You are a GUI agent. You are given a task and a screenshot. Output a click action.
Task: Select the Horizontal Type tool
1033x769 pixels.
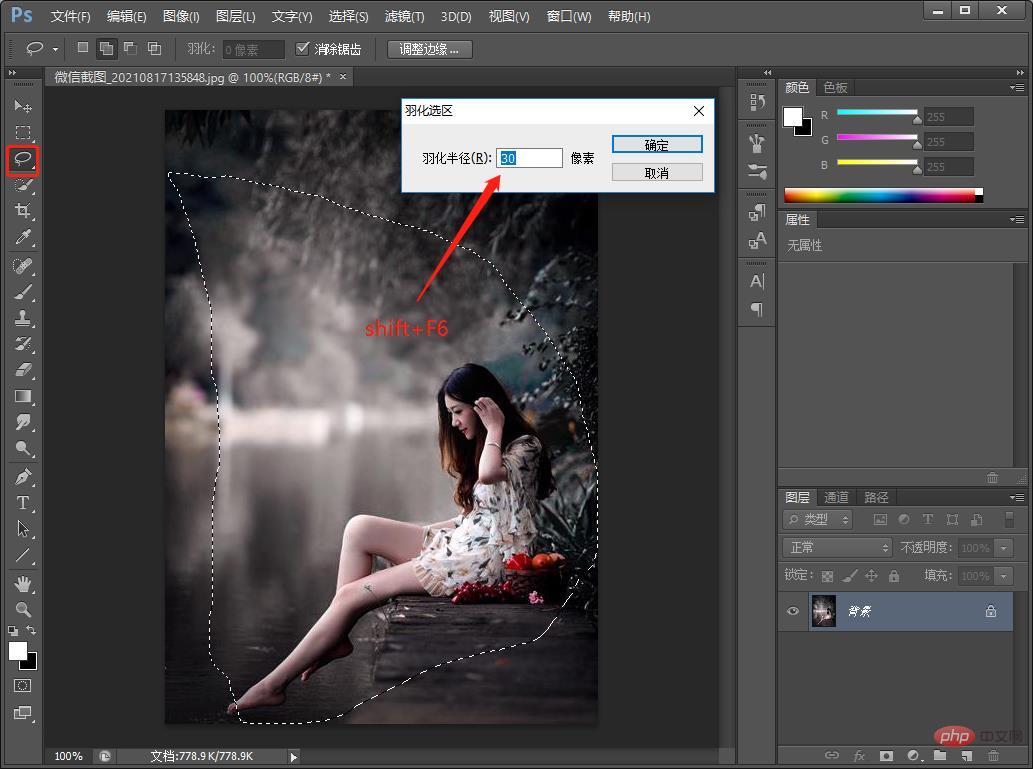point(23,503)
